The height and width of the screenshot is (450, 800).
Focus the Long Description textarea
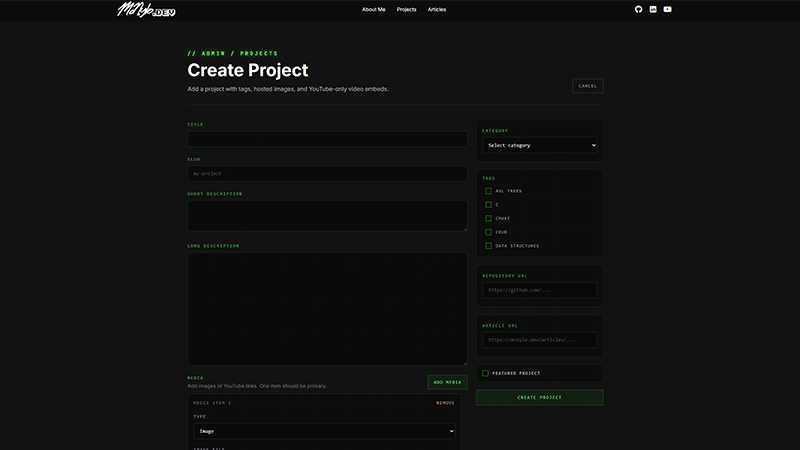point(327,309)
